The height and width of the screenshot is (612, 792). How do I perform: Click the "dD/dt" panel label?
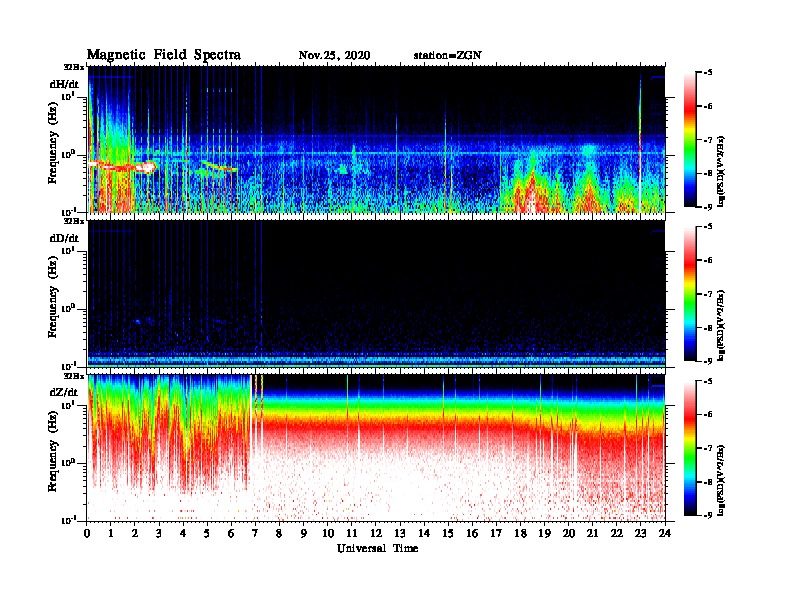coord(64,238)
